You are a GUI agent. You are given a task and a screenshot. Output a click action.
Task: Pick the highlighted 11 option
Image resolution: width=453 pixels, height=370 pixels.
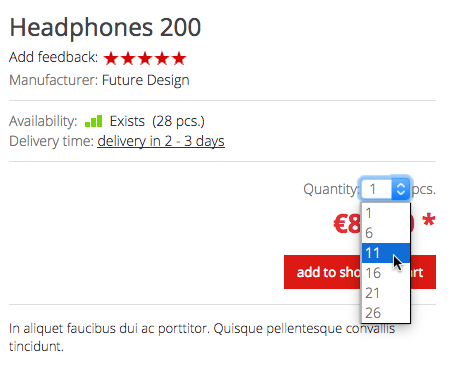(x=386, y=253)
